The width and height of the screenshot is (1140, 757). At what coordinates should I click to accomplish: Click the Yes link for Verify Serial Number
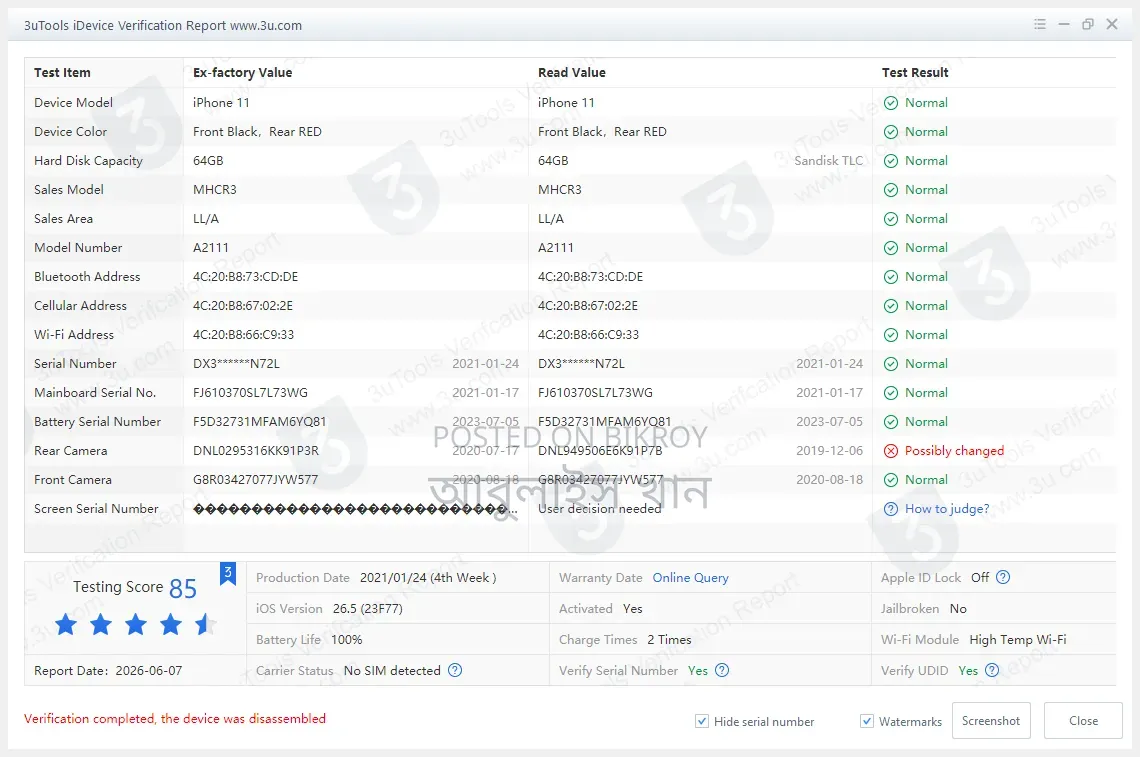click(x=698, y=670)
